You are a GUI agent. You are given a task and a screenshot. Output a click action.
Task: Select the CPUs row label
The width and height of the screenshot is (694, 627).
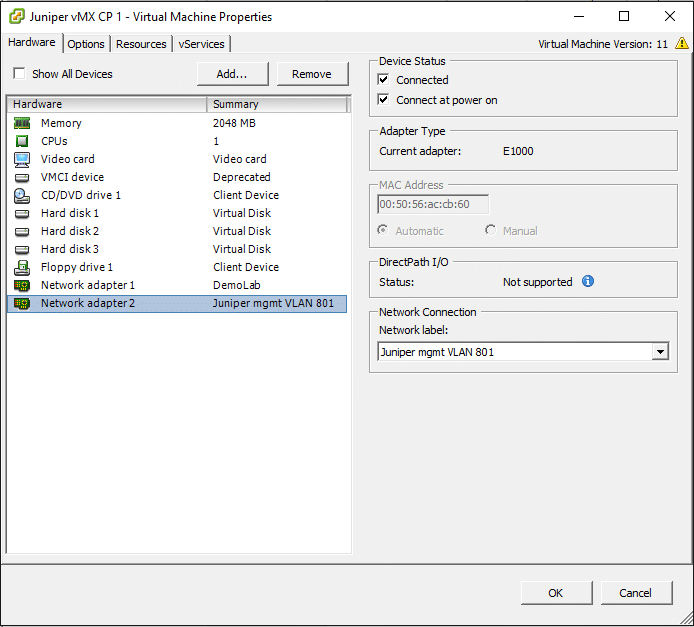tap(54, 141)
